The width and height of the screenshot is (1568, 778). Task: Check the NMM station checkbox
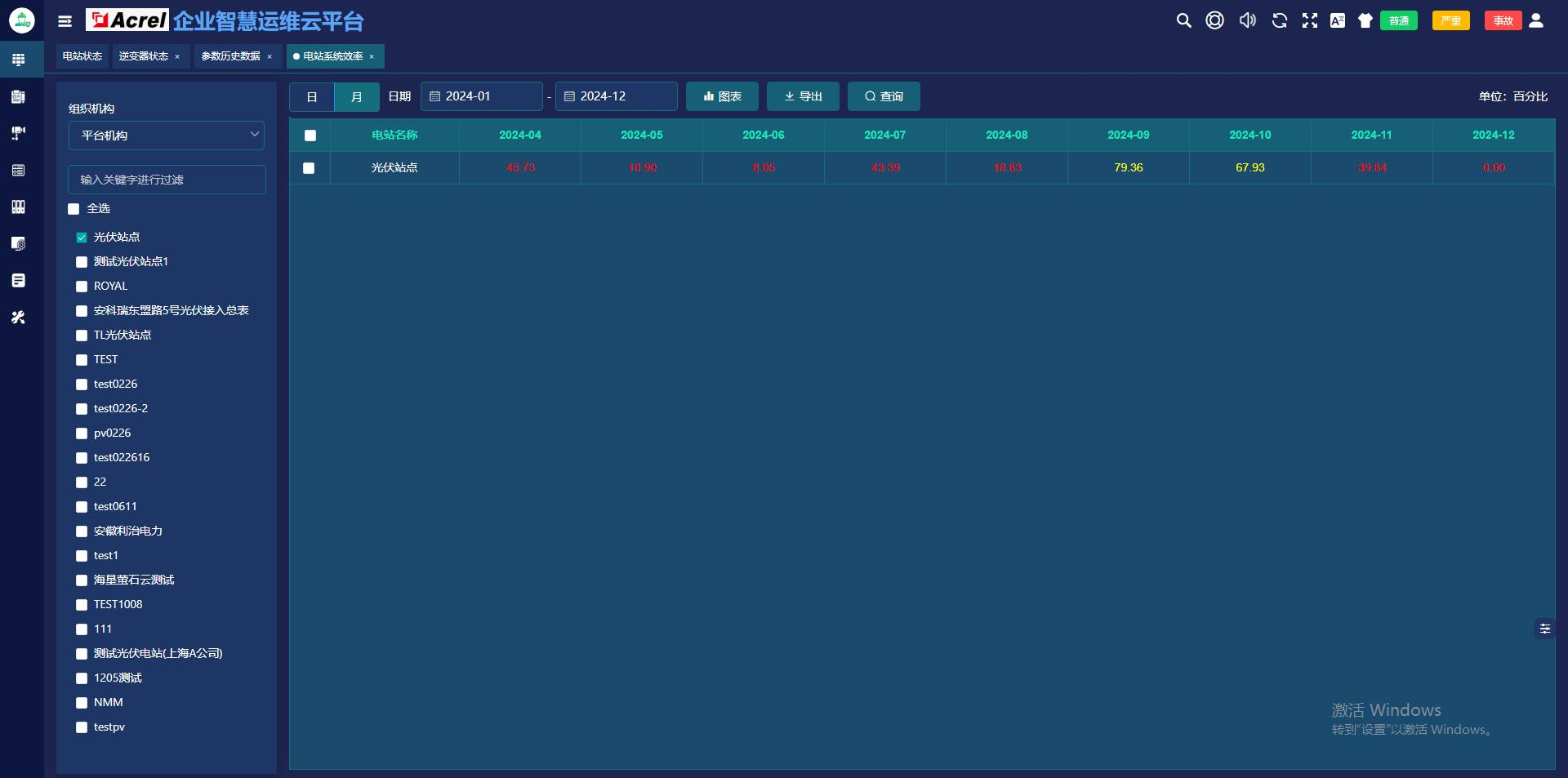pyautogui.click(x=82, y=703)
